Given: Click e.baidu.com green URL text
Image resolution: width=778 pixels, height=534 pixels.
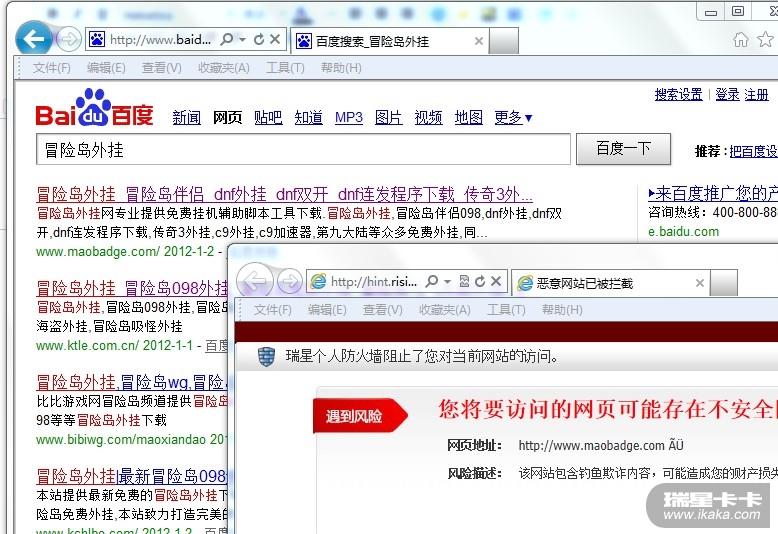Looking at the screenshot, I should tap(683, 231).
